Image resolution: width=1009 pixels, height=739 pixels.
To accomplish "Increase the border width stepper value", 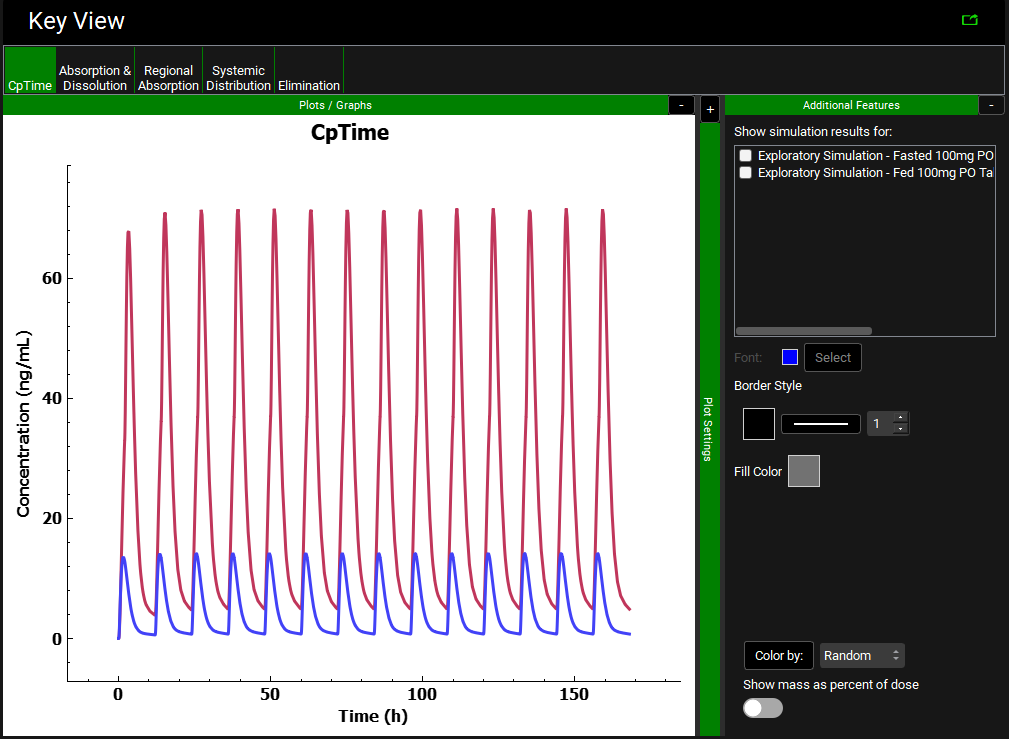I will [x=899, y=418].
